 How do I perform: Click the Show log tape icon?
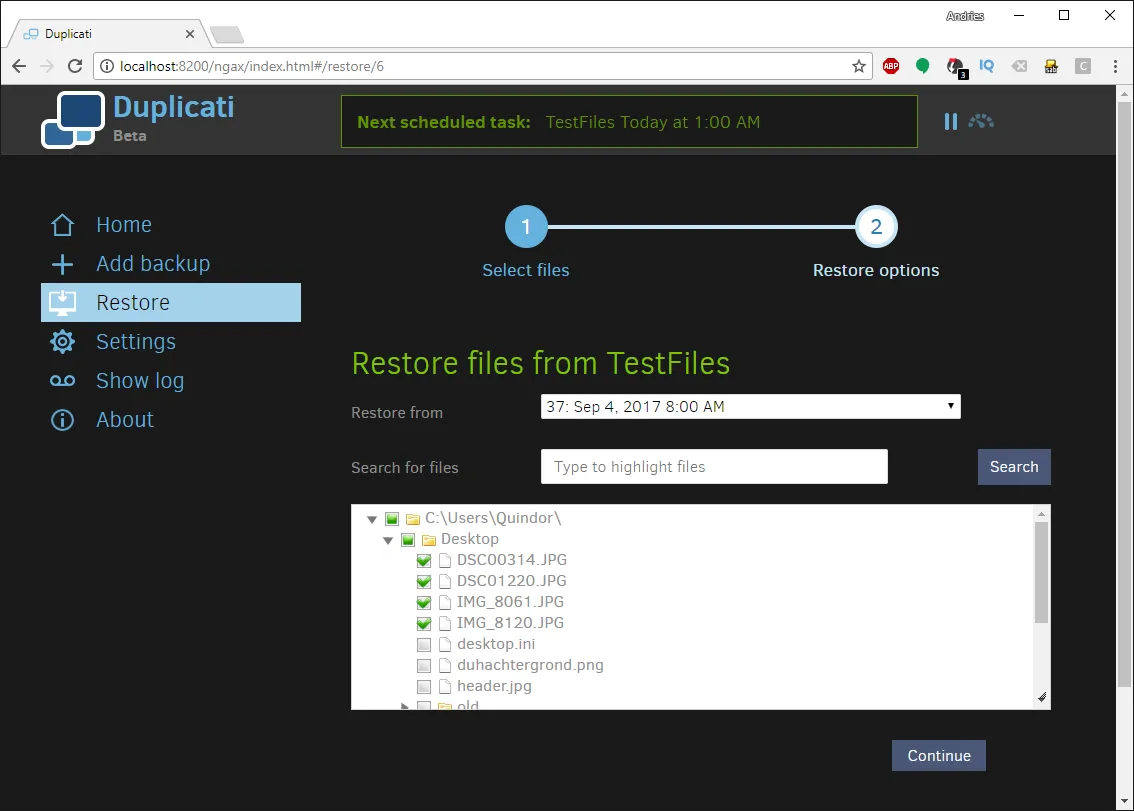(62, 381)
